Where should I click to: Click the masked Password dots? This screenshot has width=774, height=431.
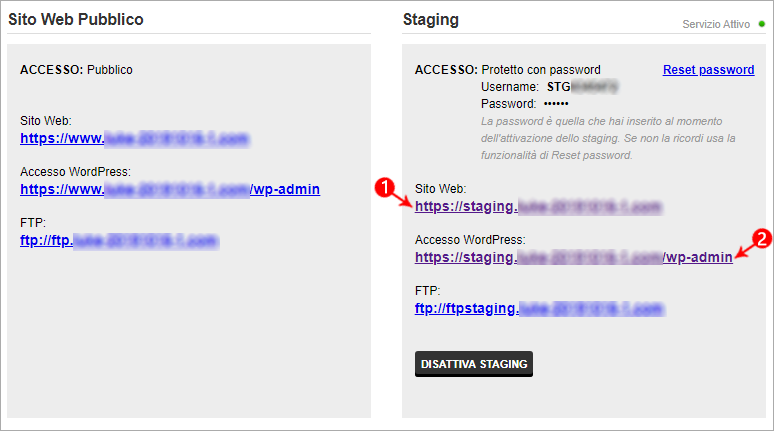click(x=556, y=104)
